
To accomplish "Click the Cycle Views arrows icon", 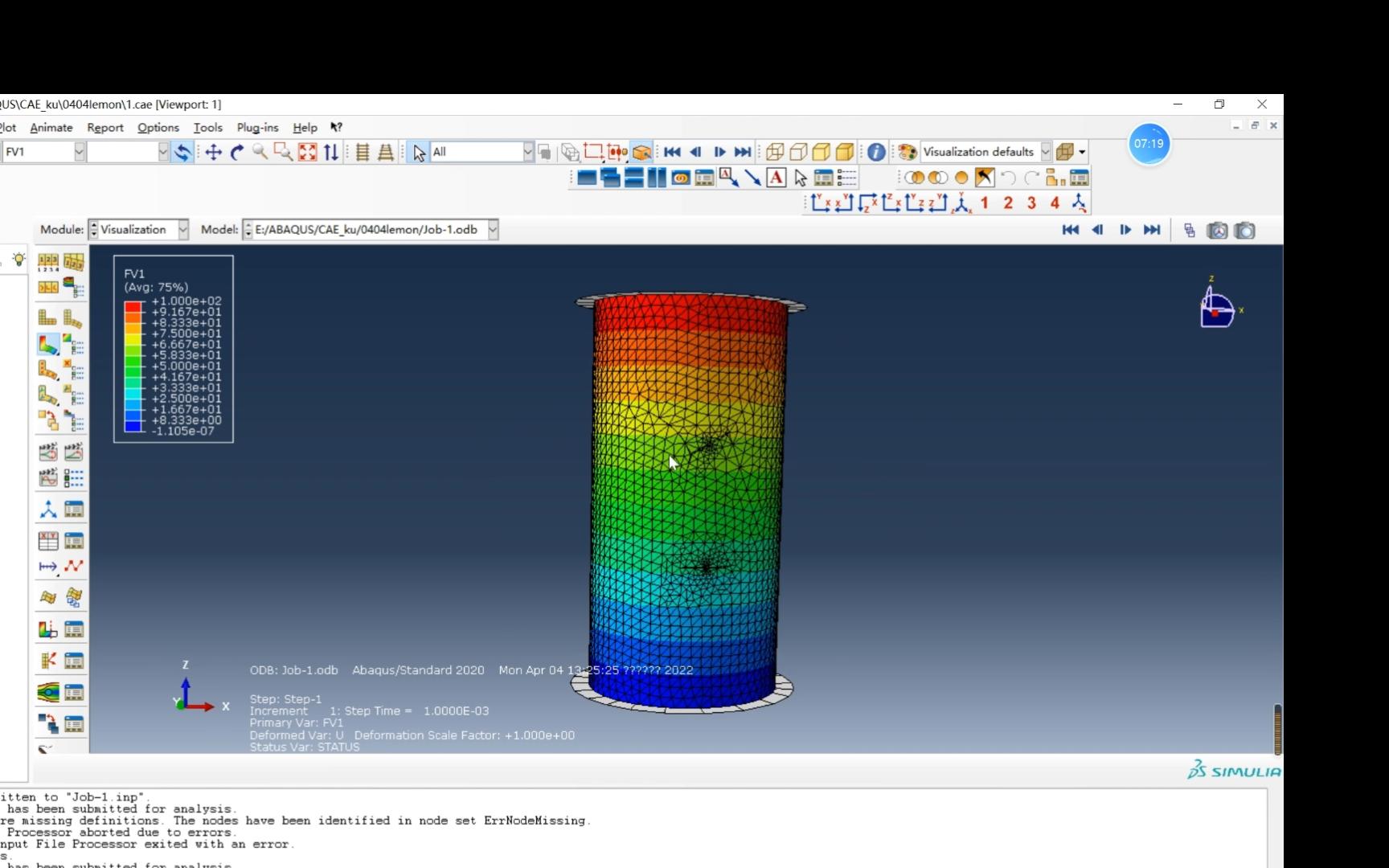I will pyautogui.click(x=330, y=152).
